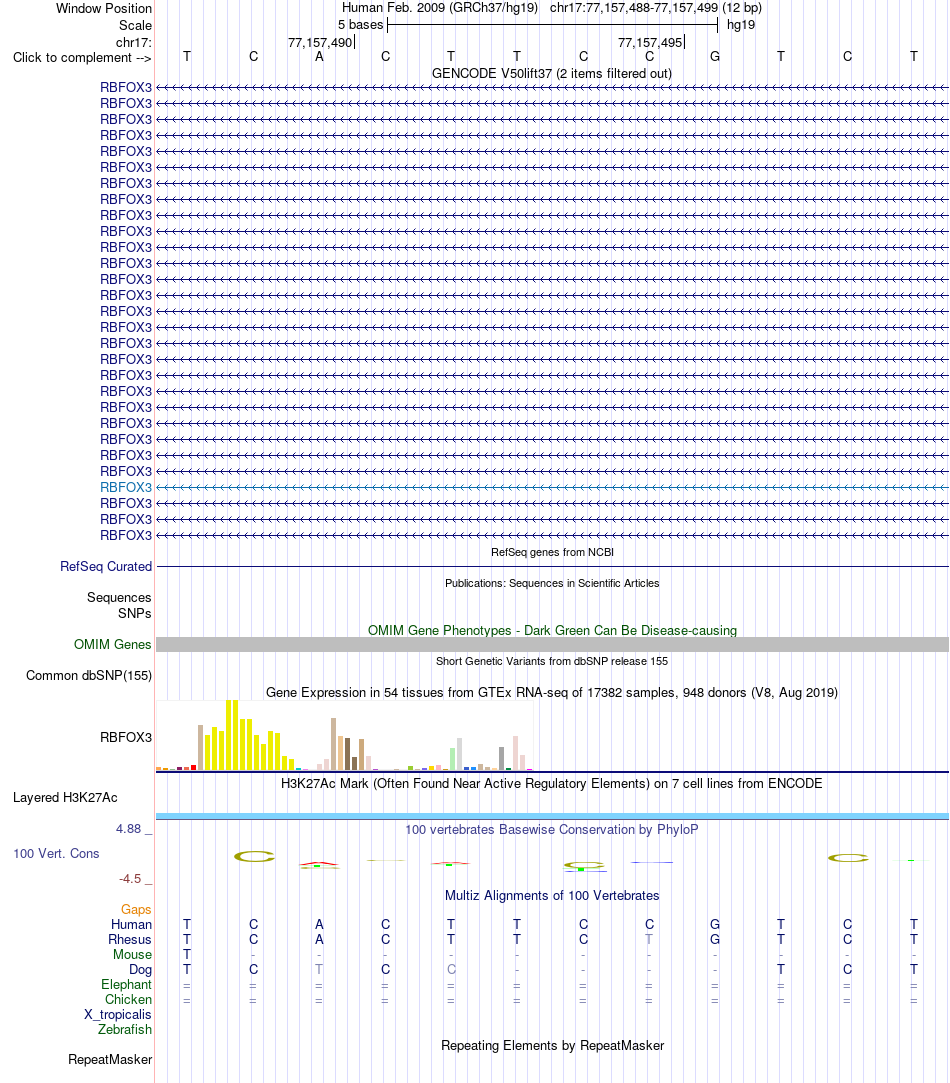Click the Elephant alignment row label

126,984
